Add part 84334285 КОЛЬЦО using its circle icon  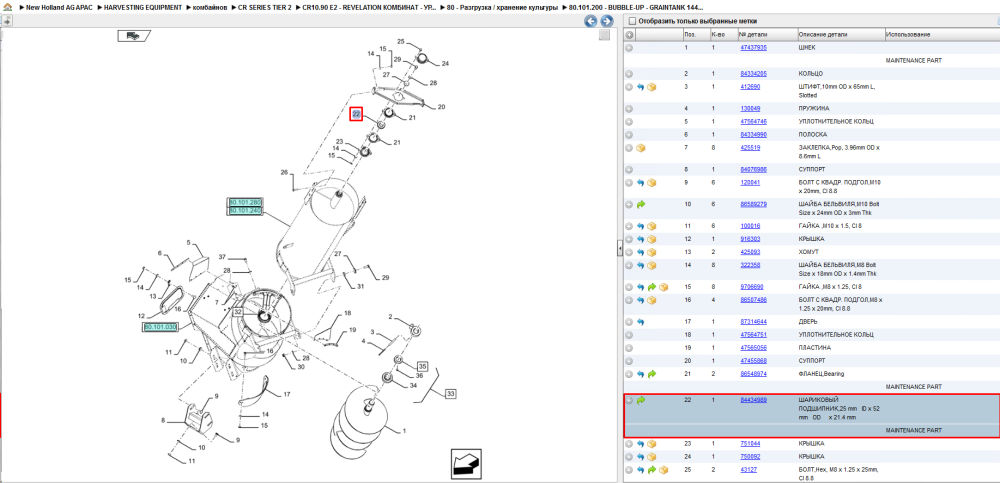[x=629, y=74]
